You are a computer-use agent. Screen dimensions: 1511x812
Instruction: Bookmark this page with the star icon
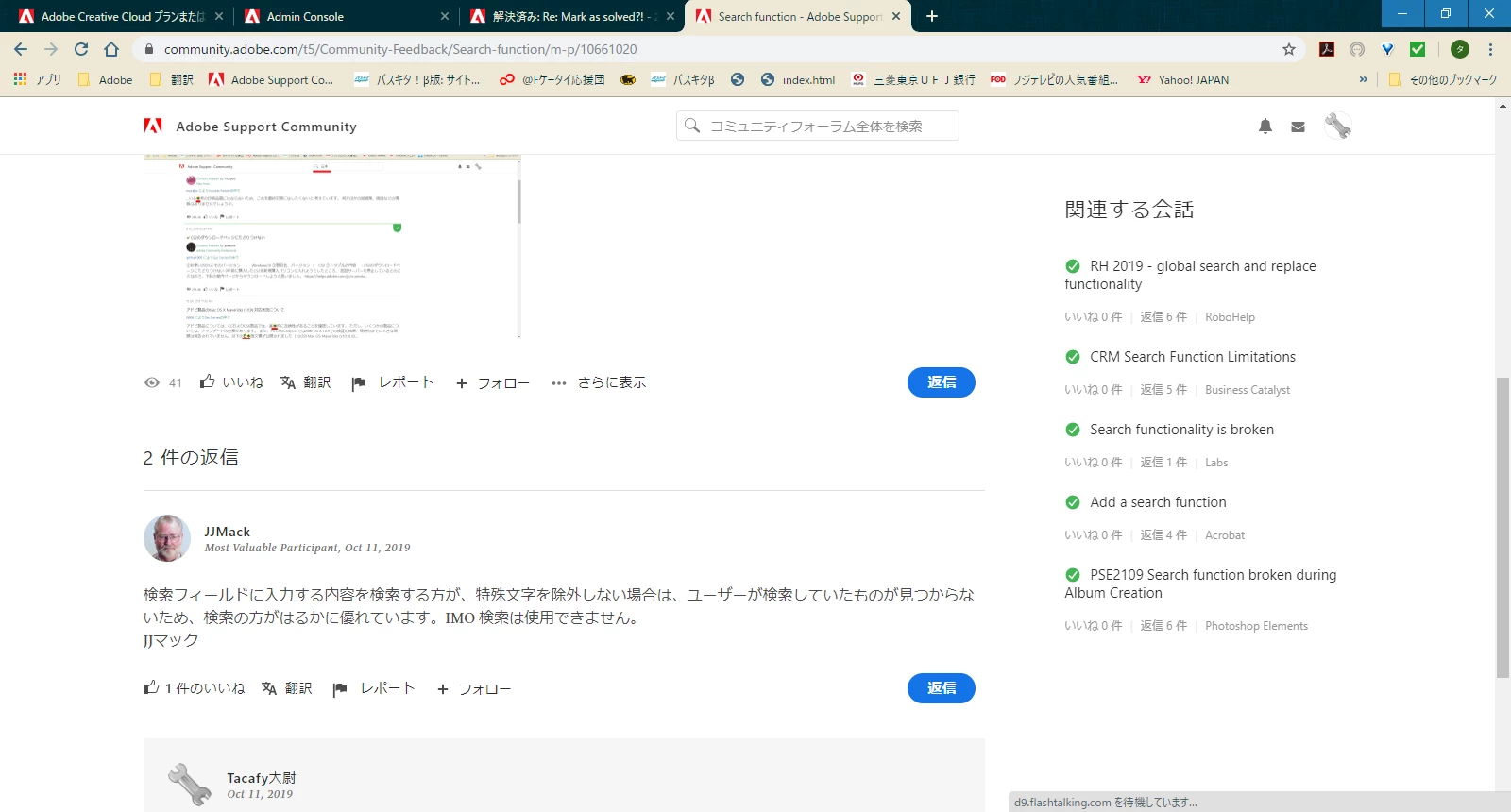pos(1289,49)
